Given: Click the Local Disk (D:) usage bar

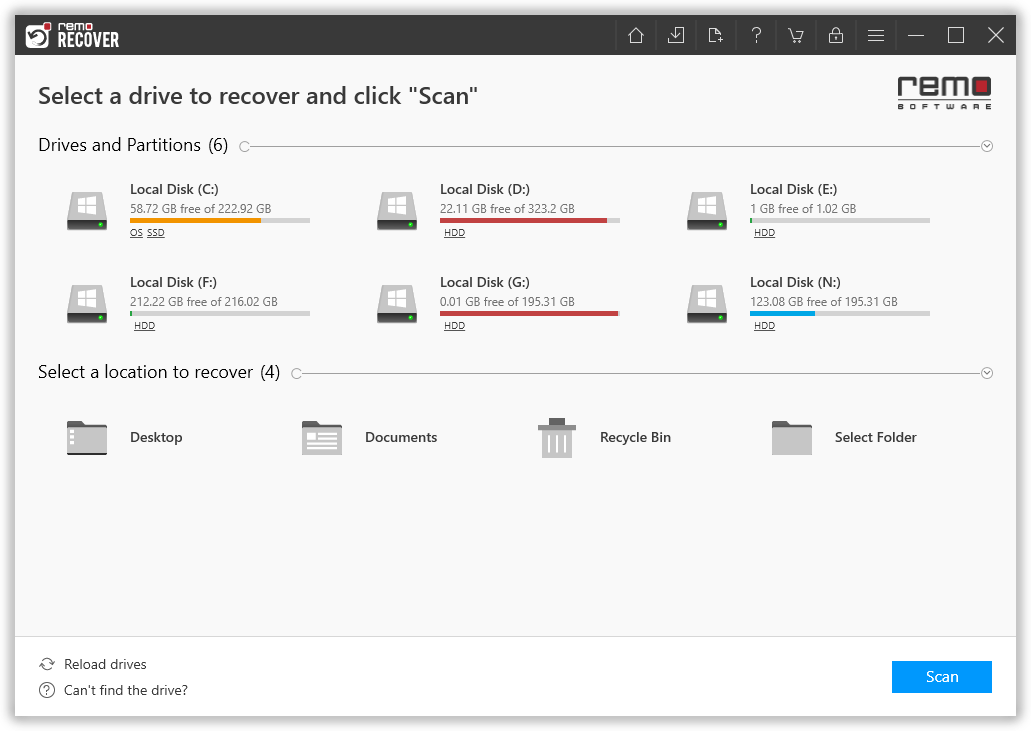Looking at the screenshot, I should 529,220.
